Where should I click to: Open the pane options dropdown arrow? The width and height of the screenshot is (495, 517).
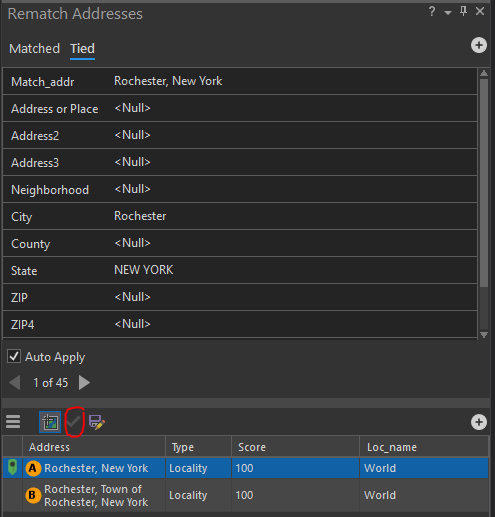point(448,13)
